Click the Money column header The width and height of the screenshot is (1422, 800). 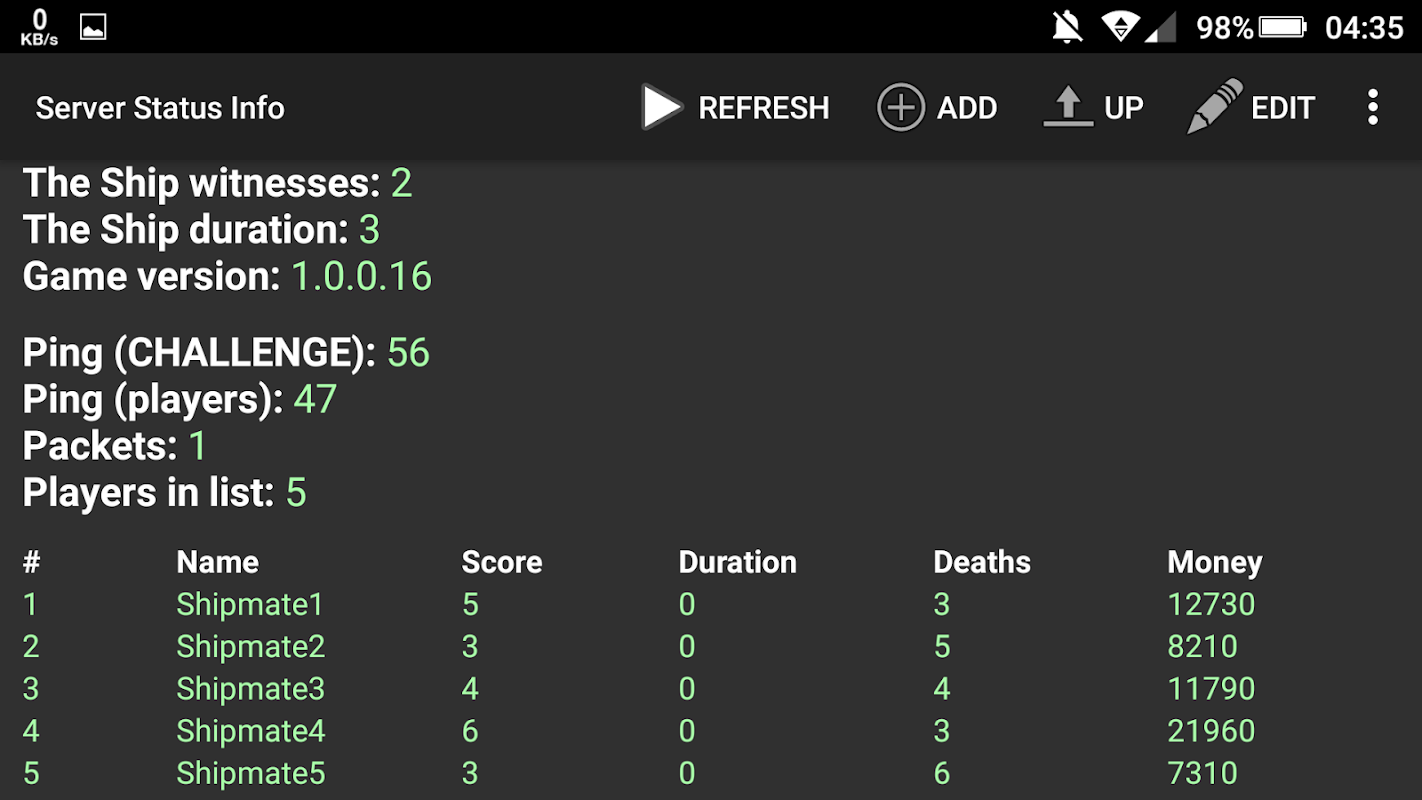pyautogui.click(x=1214, y=562)
